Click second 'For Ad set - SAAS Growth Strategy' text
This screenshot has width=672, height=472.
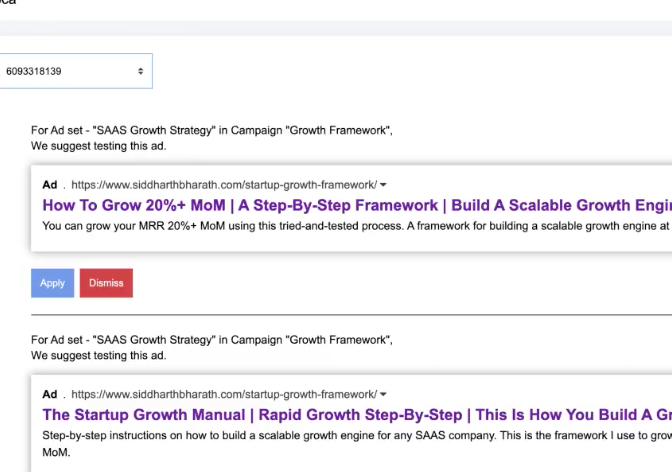coord(211,340)
